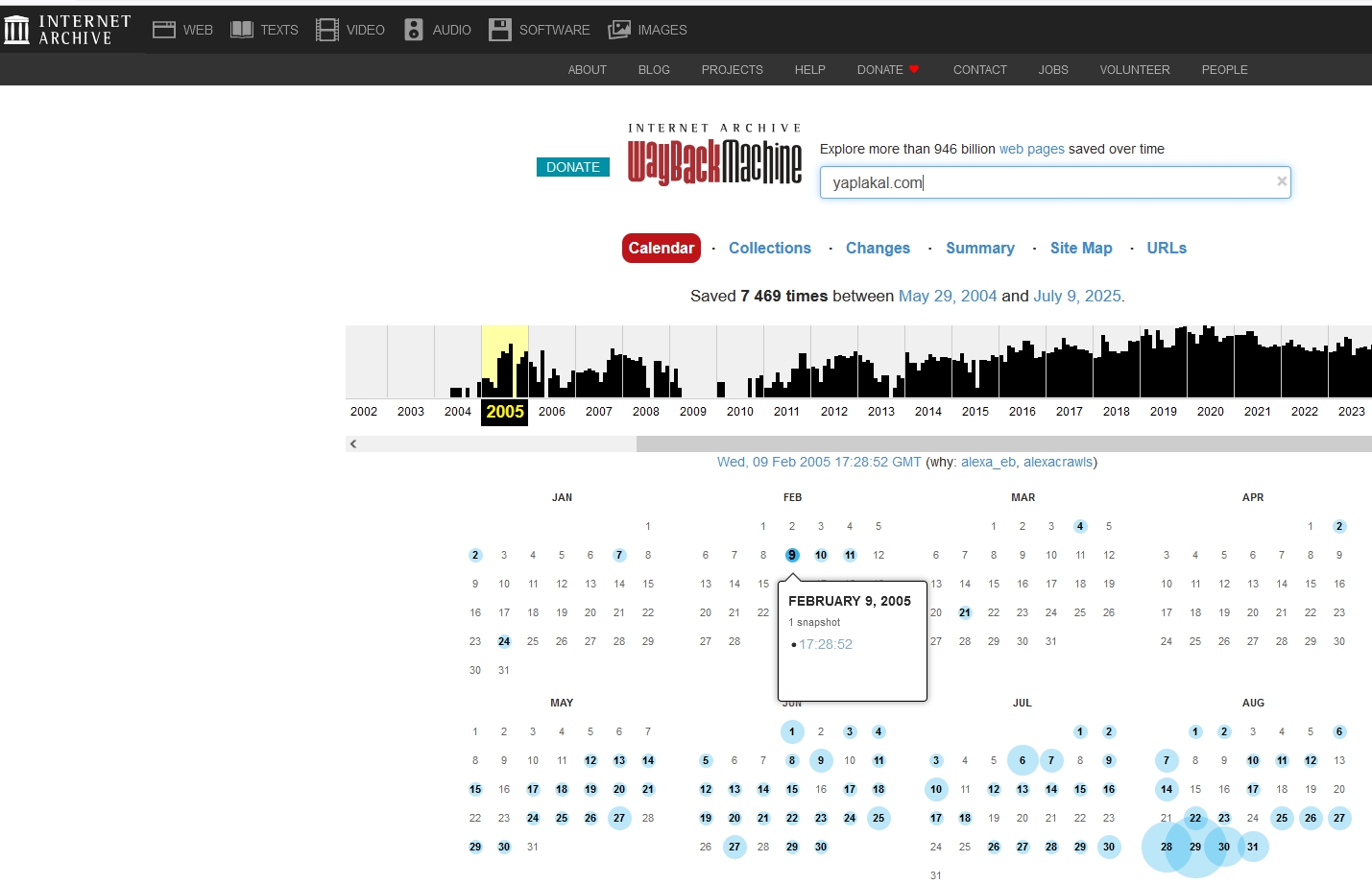Viewport: 1372px width, 885px height.
Task: Select April 2 snapshot day
Action: (1339, 526)
